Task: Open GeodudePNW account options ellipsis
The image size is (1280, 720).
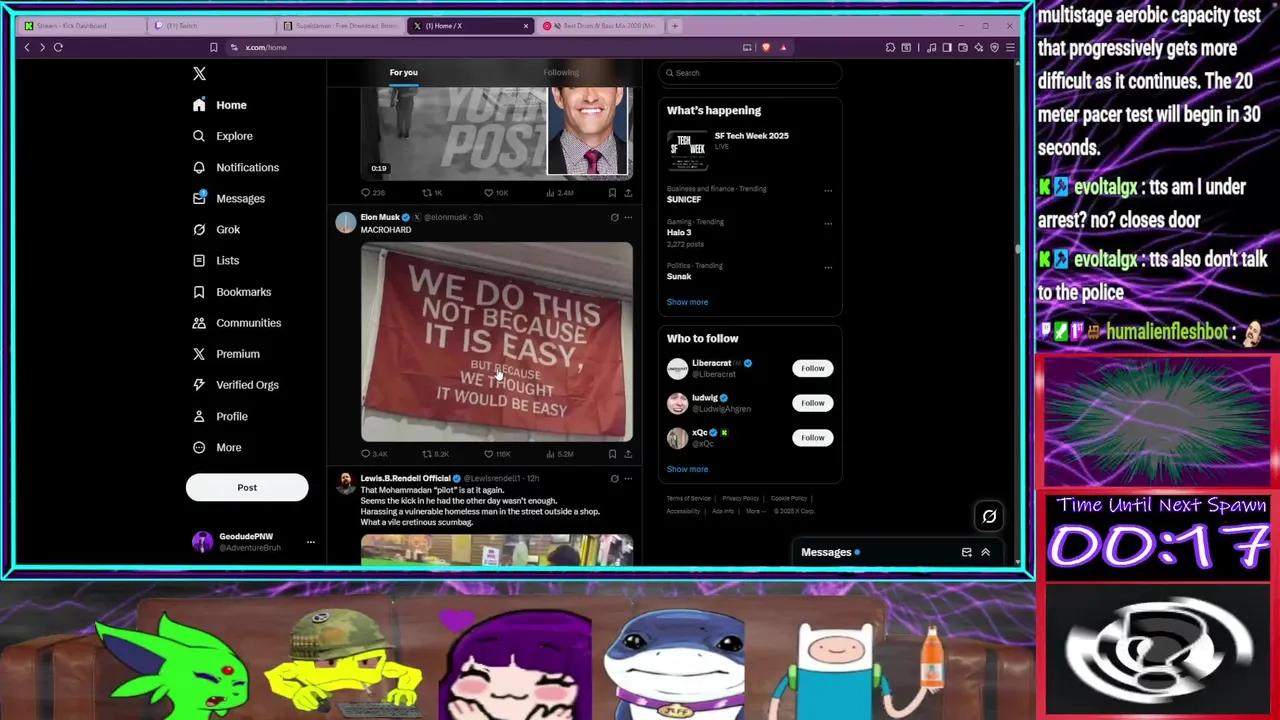Action: pos(310,542)
